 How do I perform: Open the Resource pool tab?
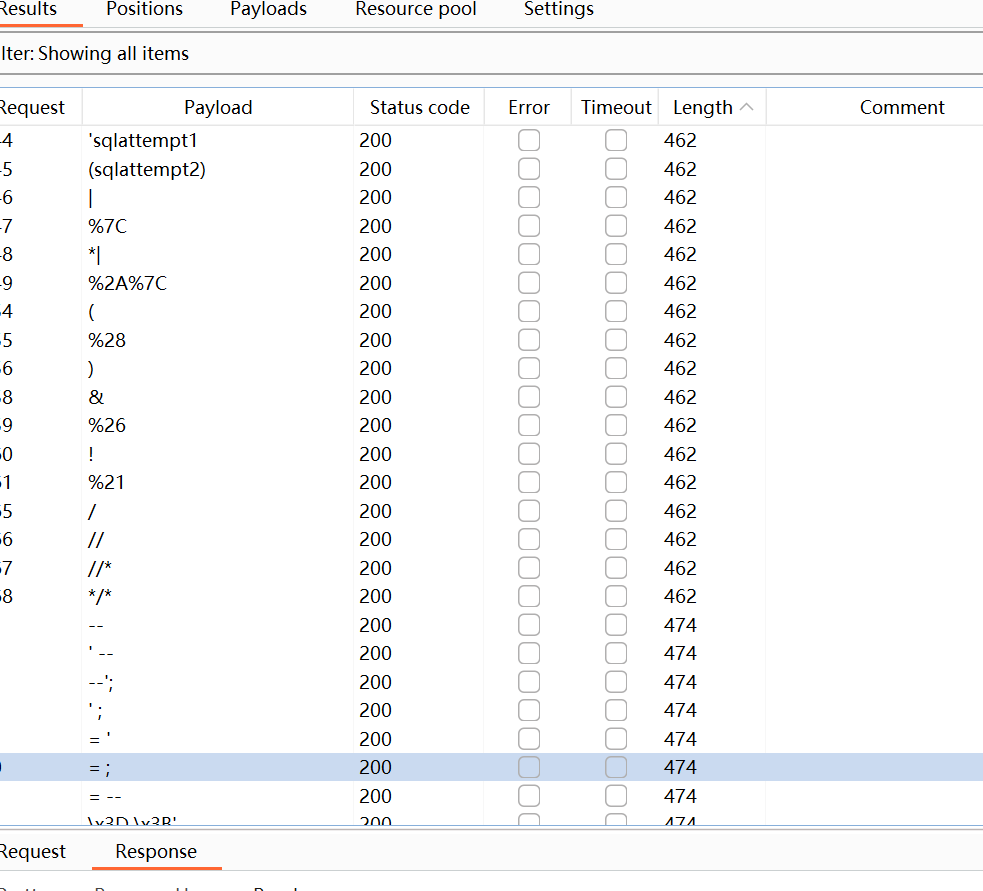click(x=416, y=9)
